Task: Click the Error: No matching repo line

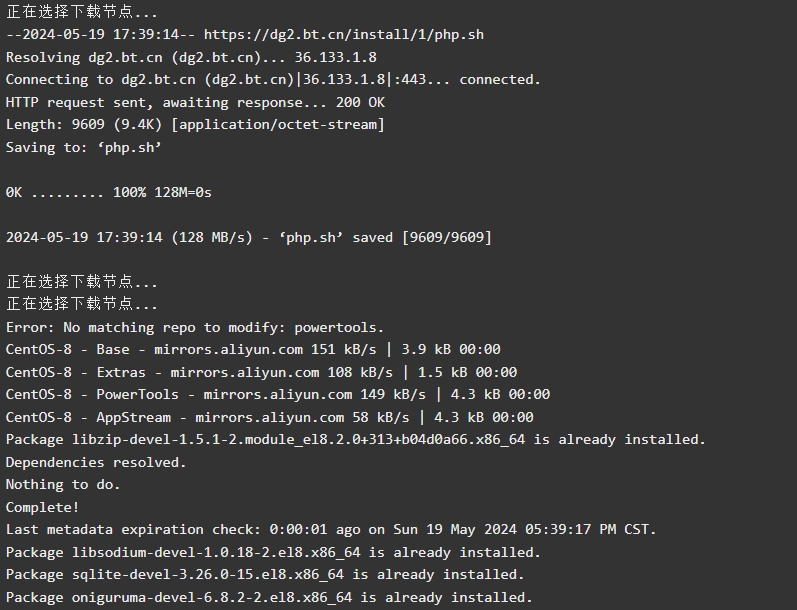Action: (x=195, y=327)
